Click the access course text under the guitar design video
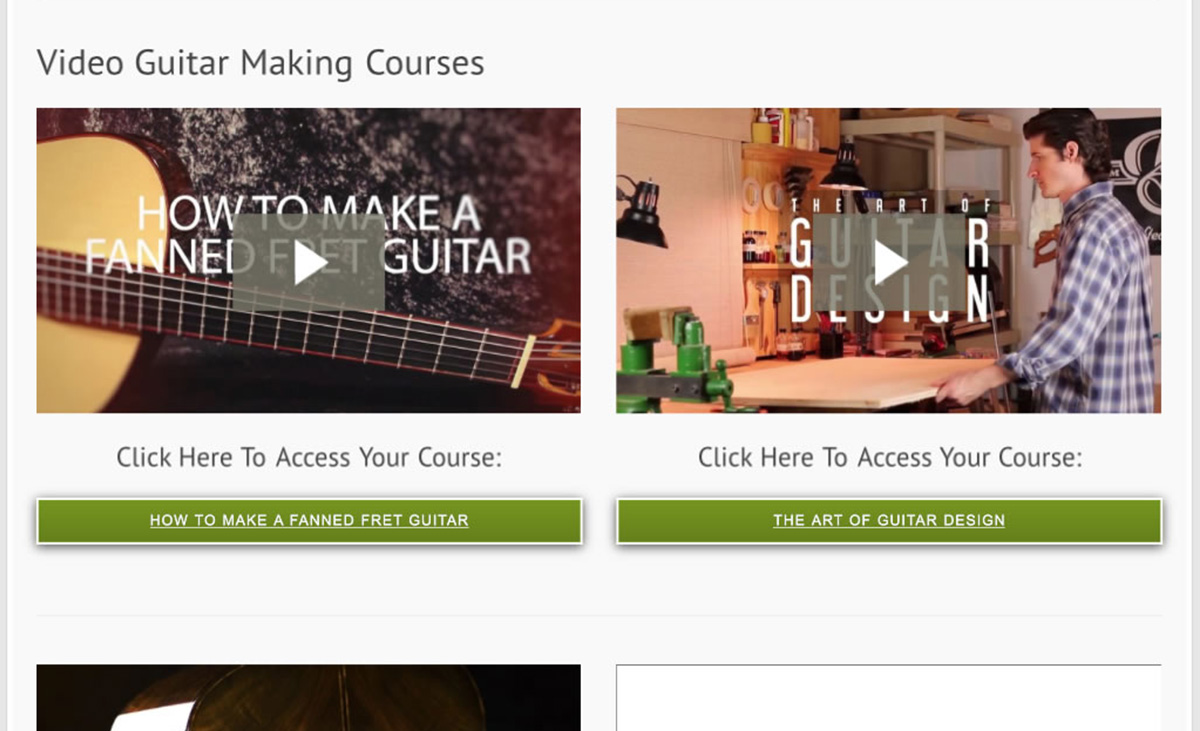Viewport: 1200px width, 731px height. coord(889,458)
